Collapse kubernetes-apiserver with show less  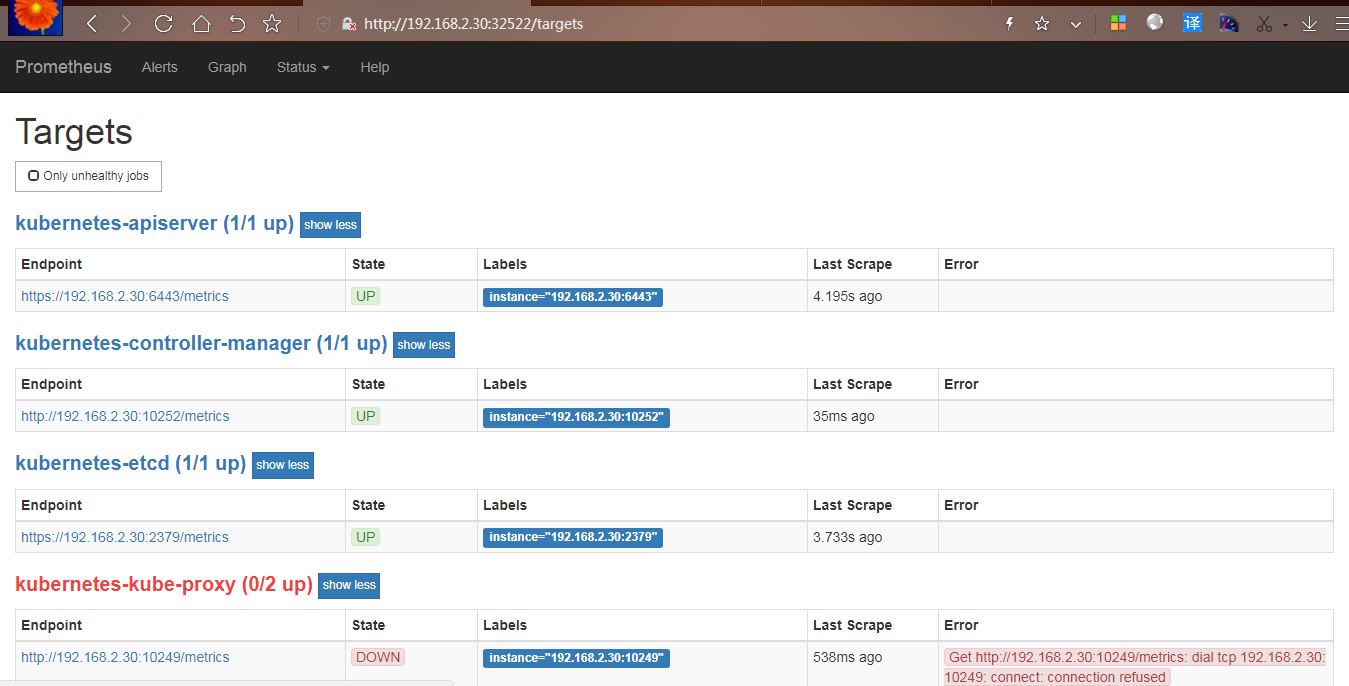click(330, 225)
